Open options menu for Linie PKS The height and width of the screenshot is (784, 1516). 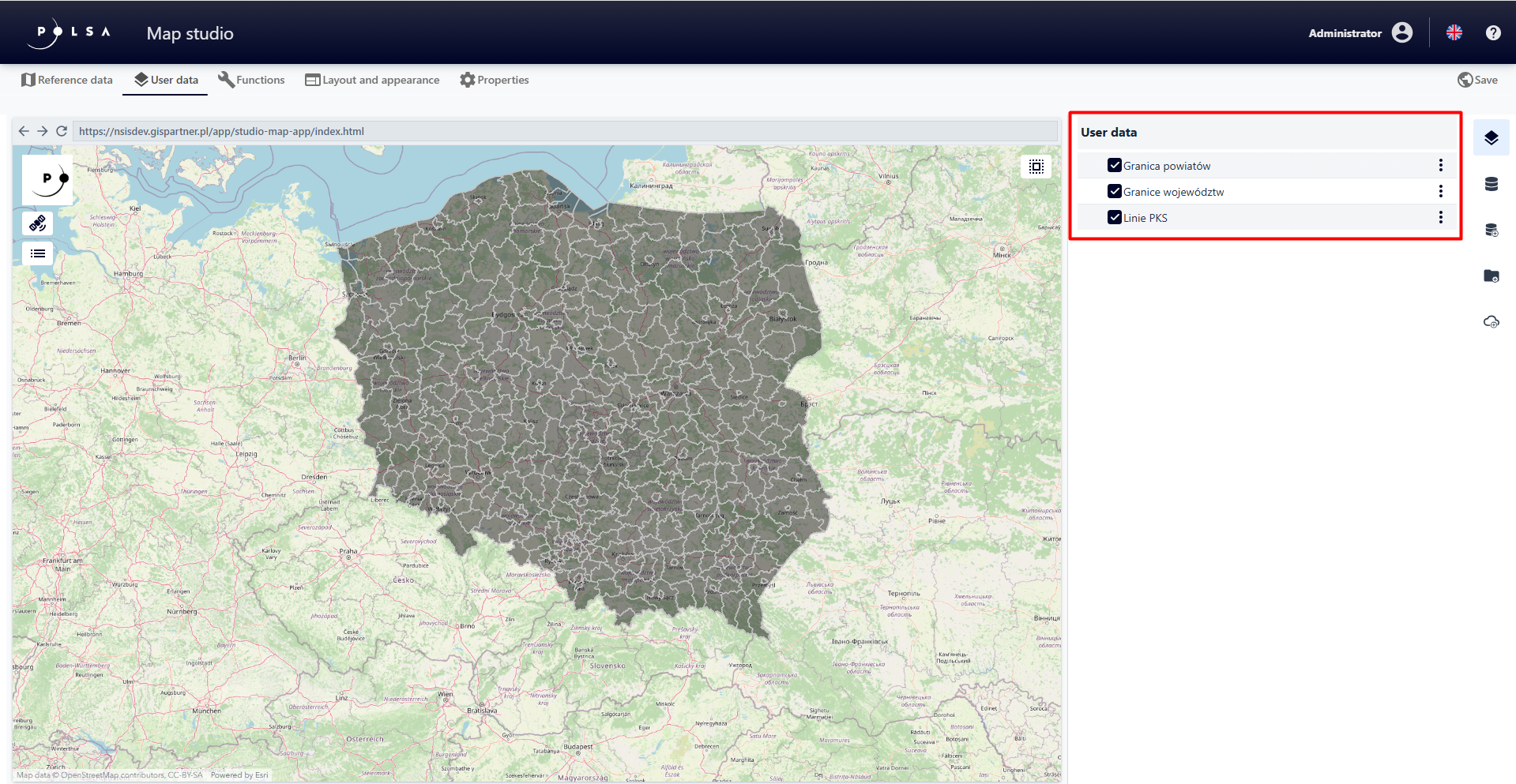click(x=1440, y=217)
